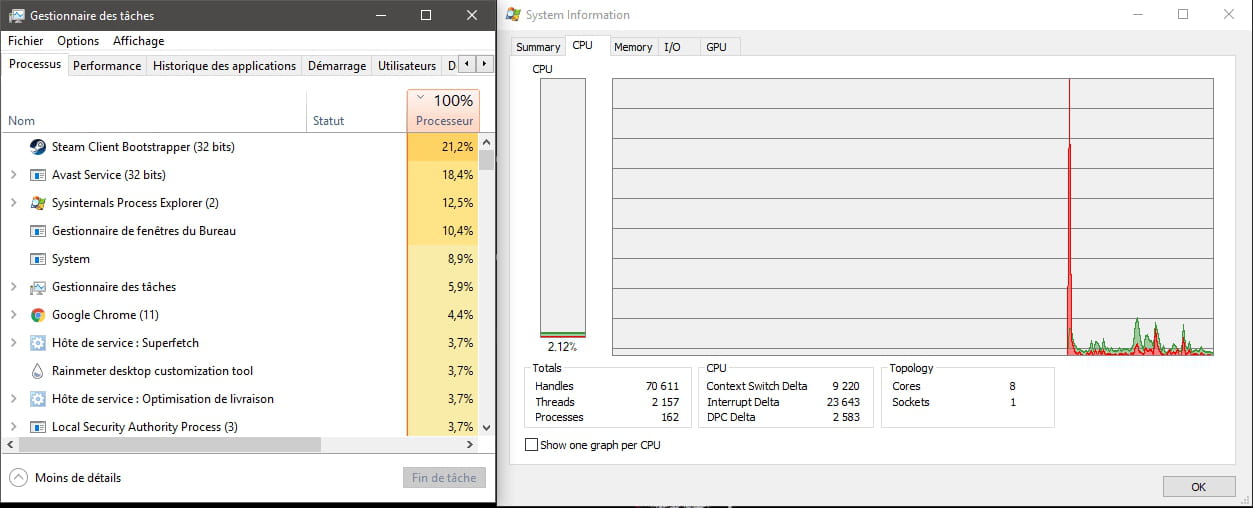Open the Performance tab
Image resolution: width=1253 pixels, height=508 pixels.
[107, 66]
